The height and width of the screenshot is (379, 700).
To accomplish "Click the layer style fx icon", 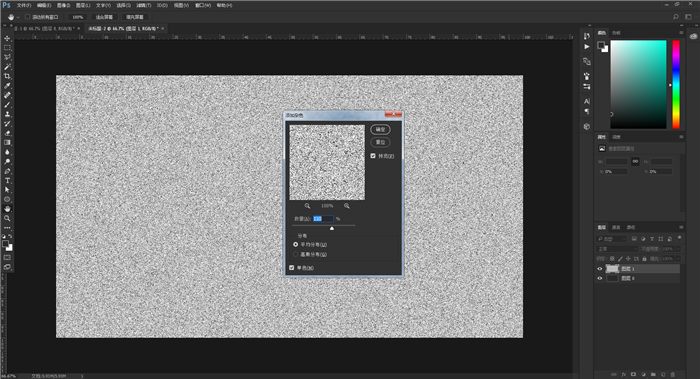I will (x=624, y=375).
